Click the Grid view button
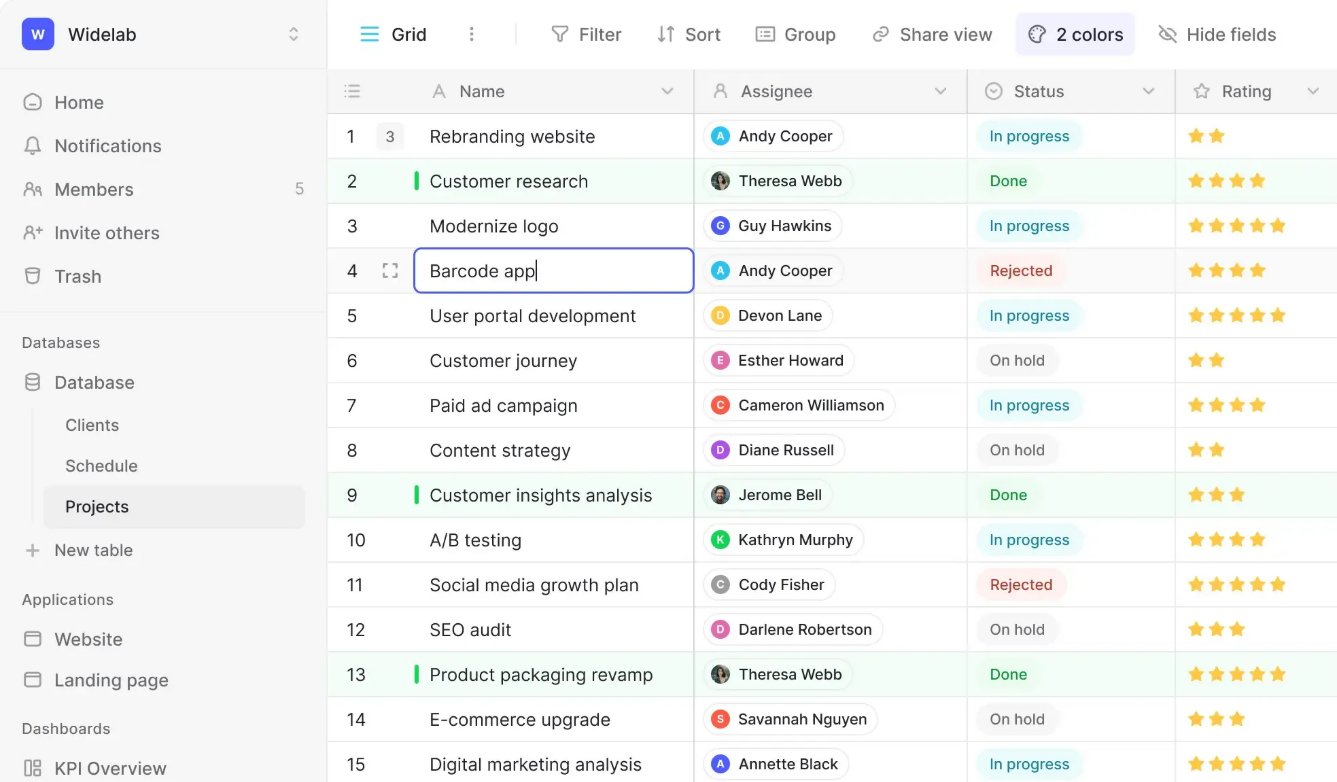Screen dimensions: 1337x782 click(393, 34)
